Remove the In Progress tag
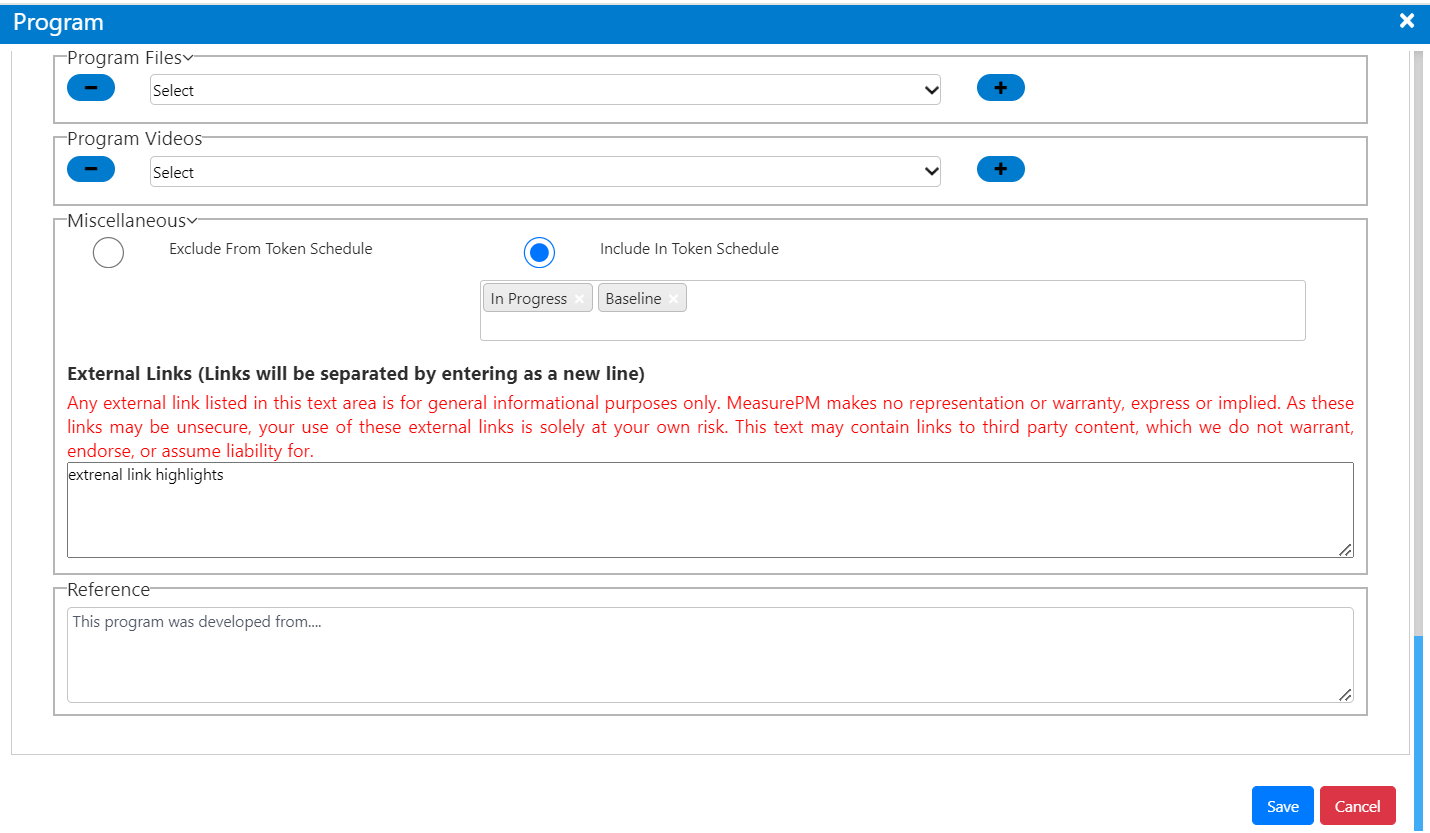Viewport: 1430px width, 833px height. pos(579,299)
